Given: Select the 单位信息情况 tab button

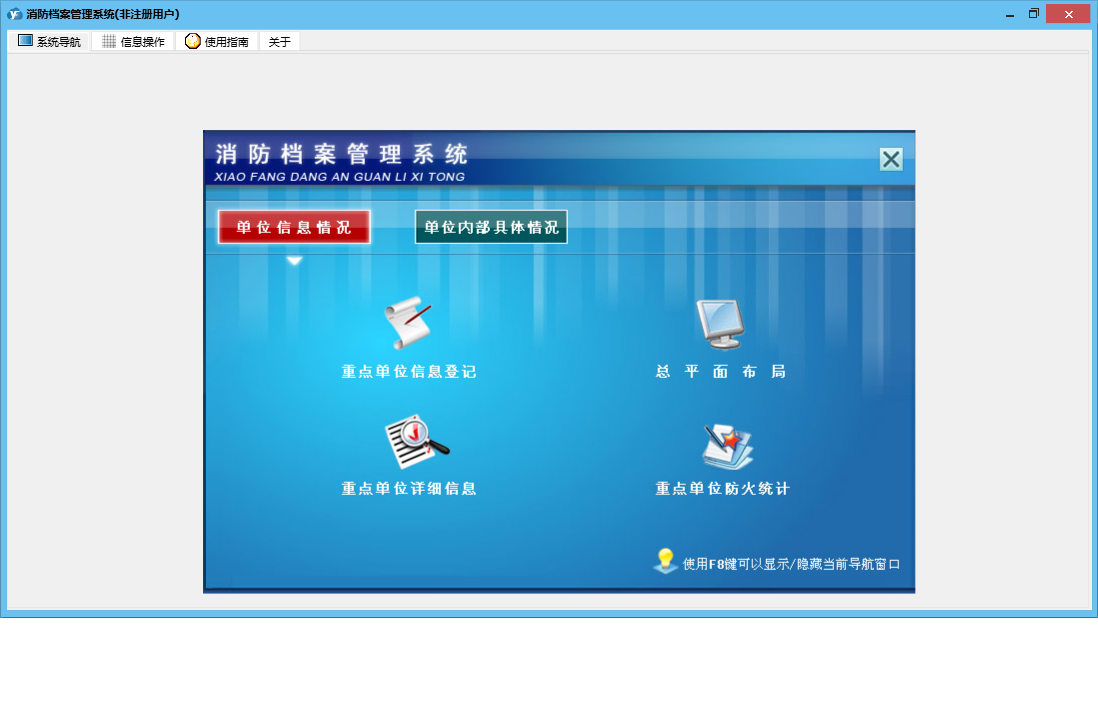Looking at the screenshot, I should (x=294, y=227).
